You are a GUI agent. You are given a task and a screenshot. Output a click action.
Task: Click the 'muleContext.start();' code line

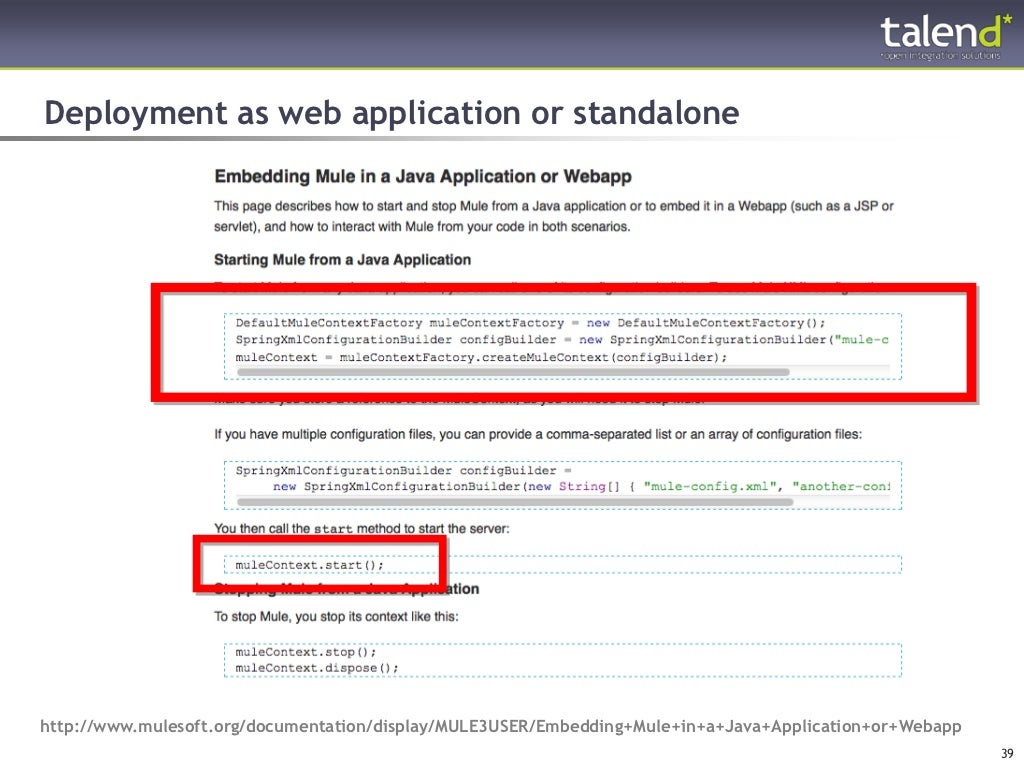coord(310,565)
